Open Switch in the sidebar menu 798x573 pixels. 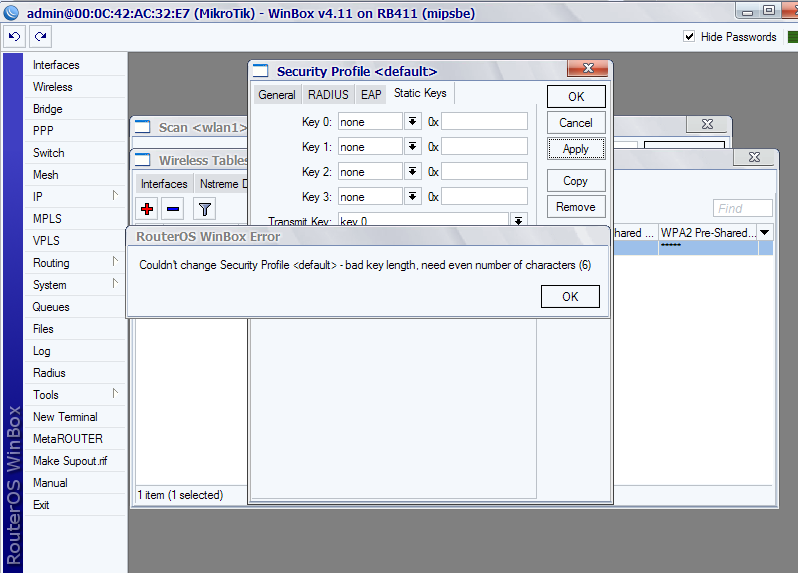tap(74, 152)
